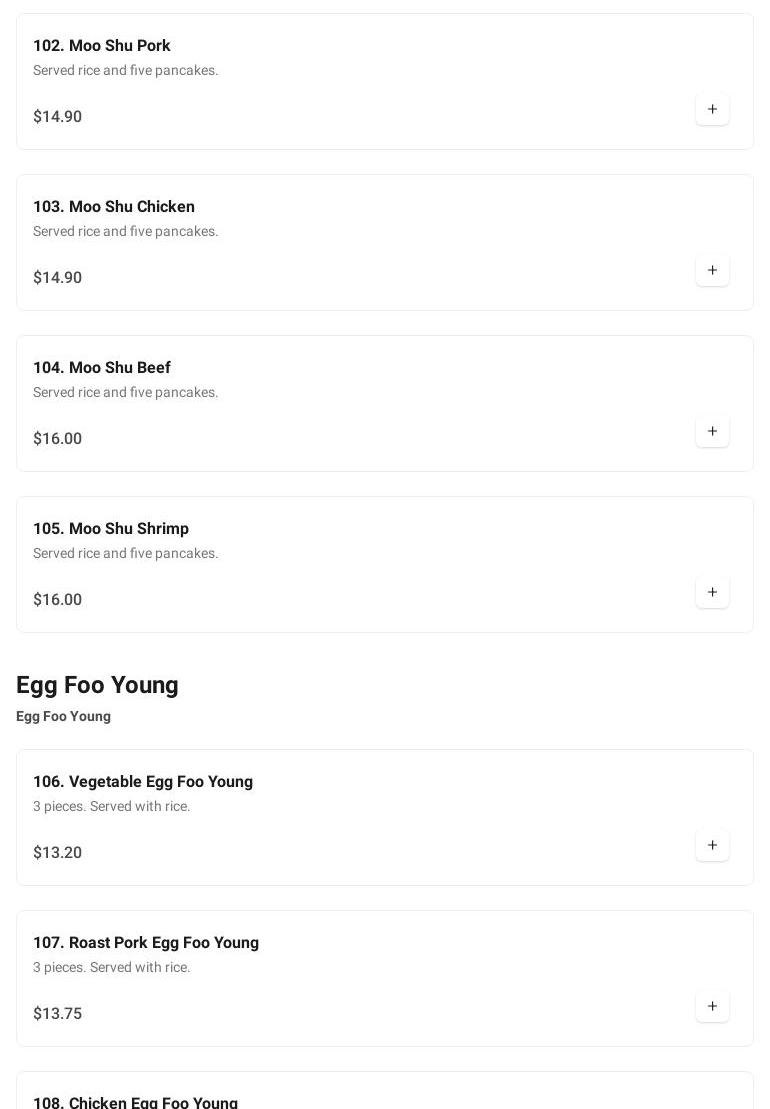Open 106. Vegetable Egg Foo Young details

143,782
